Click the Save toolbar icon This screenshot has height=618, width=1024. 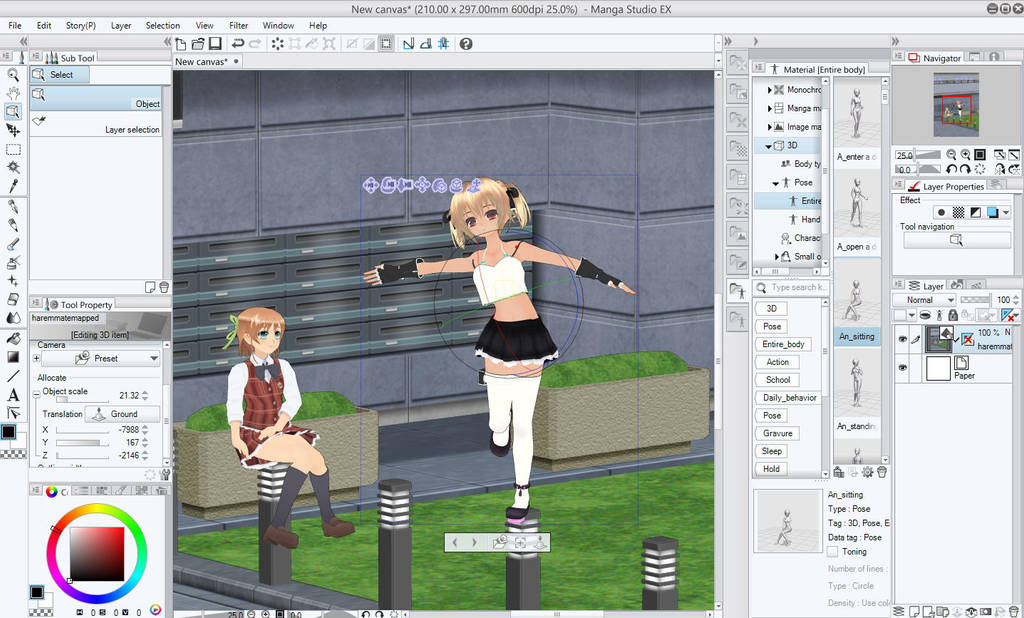(215, 44)
